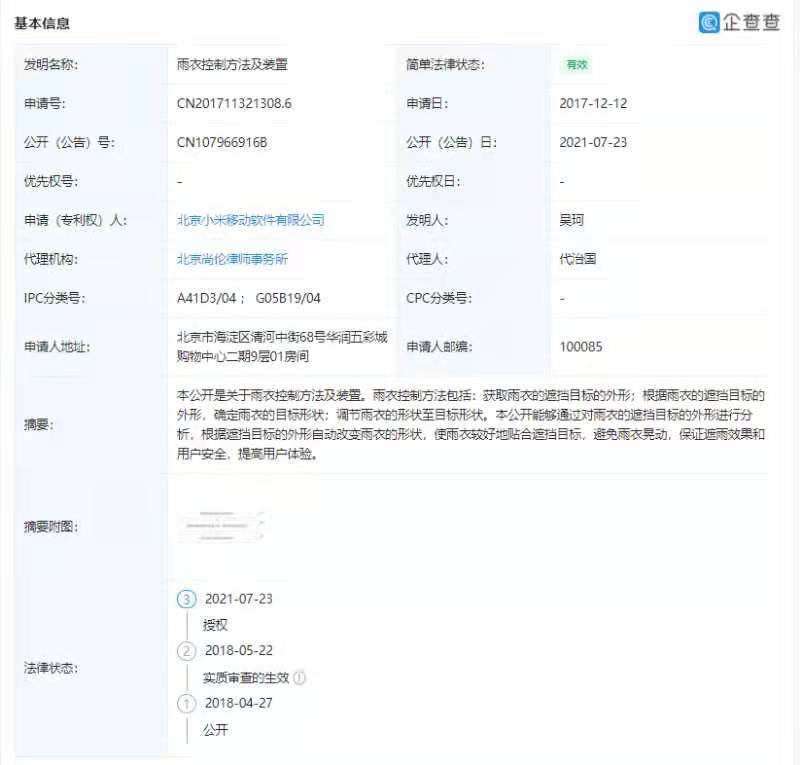Image resolution: width=800 pixels, height=765 pixels.
Task: Click the 申请人地址 row label
Action: [57, 347]
